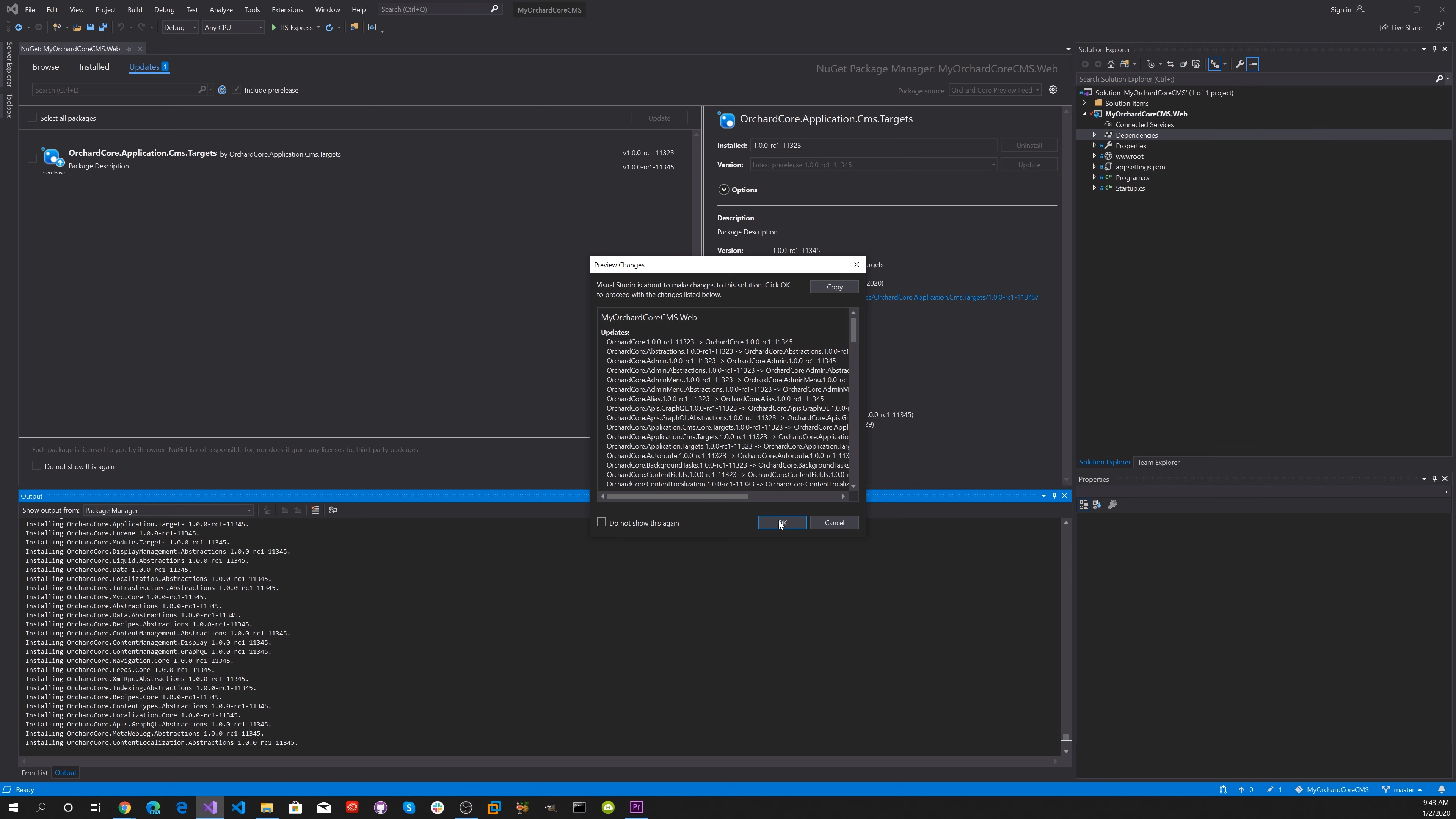The height and width of the screenshot is (819, 1456).
Task: Click the Windows Start button
Action: point(14,807)
